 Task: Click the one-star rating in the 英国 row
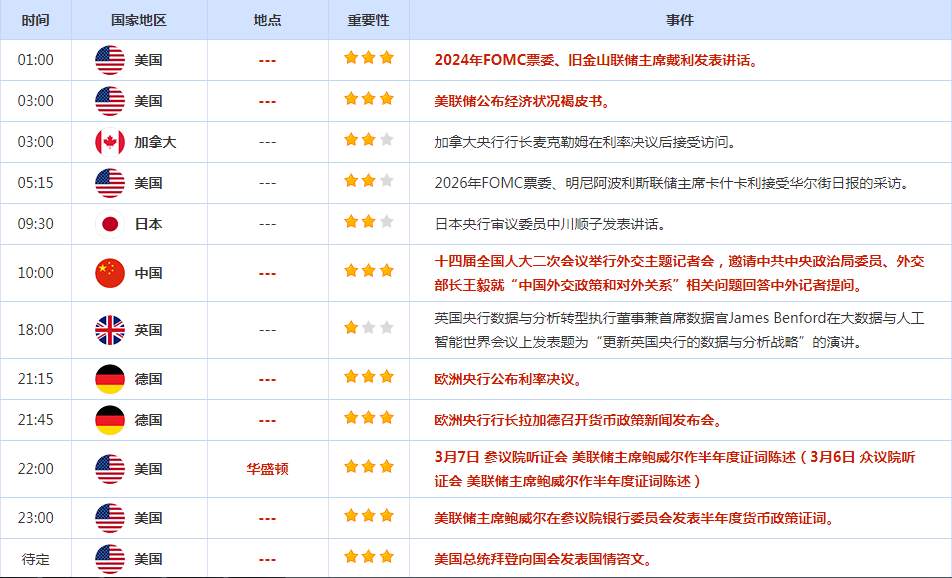pos(369,328)
